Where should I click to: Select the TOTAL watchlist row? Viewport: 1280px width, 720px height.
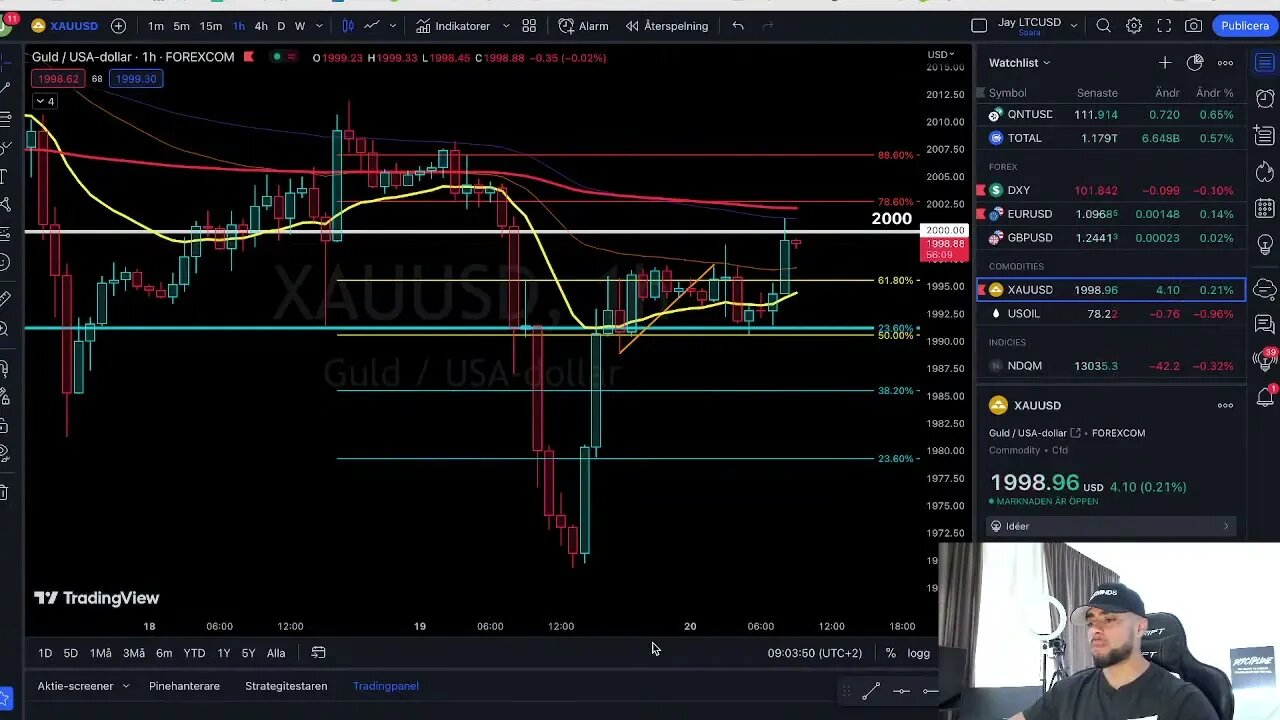(1112, 138)
